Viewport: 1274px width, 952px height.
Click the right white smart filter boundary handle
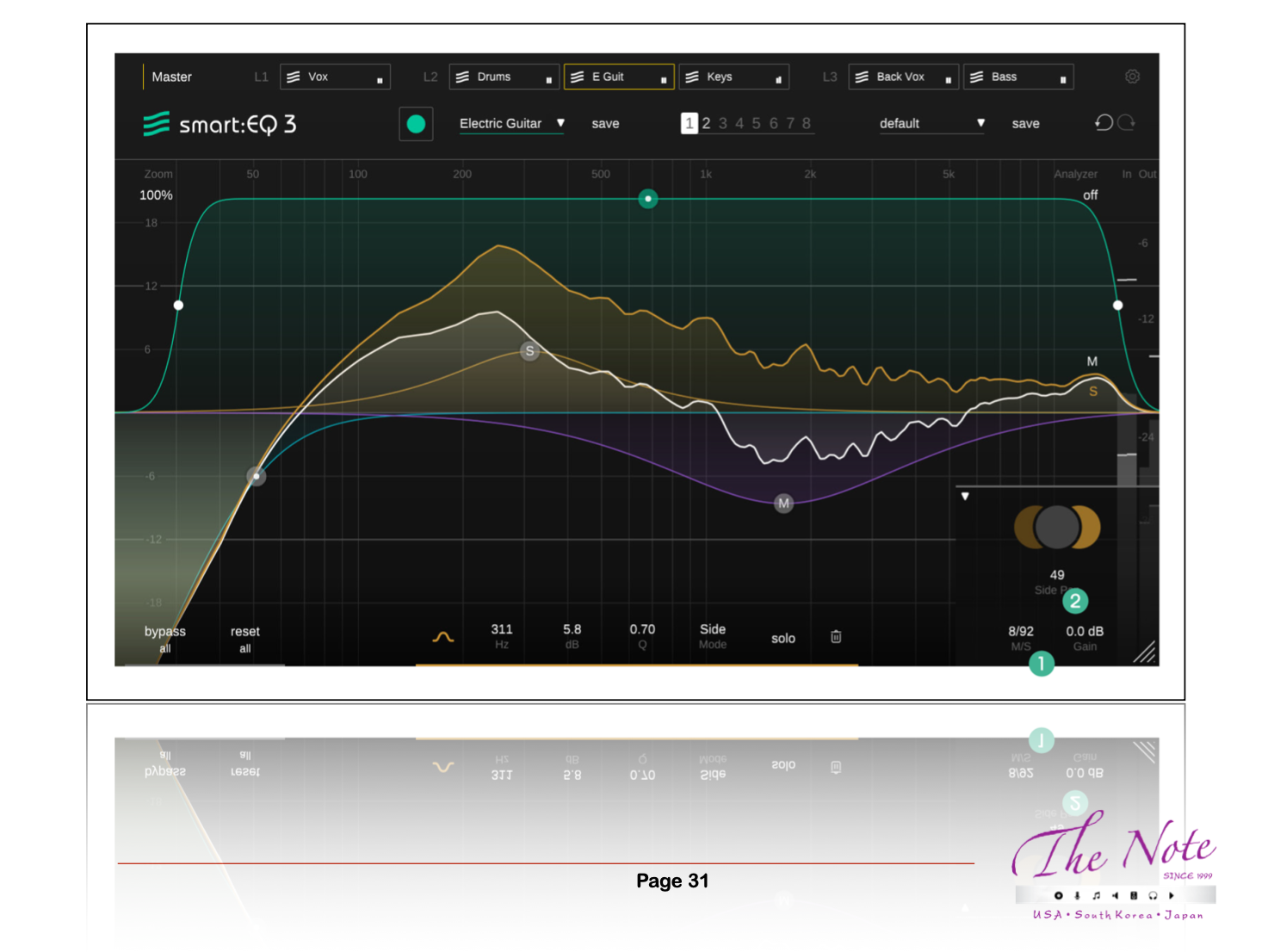pyautogui.click(x=1117, y=305)
